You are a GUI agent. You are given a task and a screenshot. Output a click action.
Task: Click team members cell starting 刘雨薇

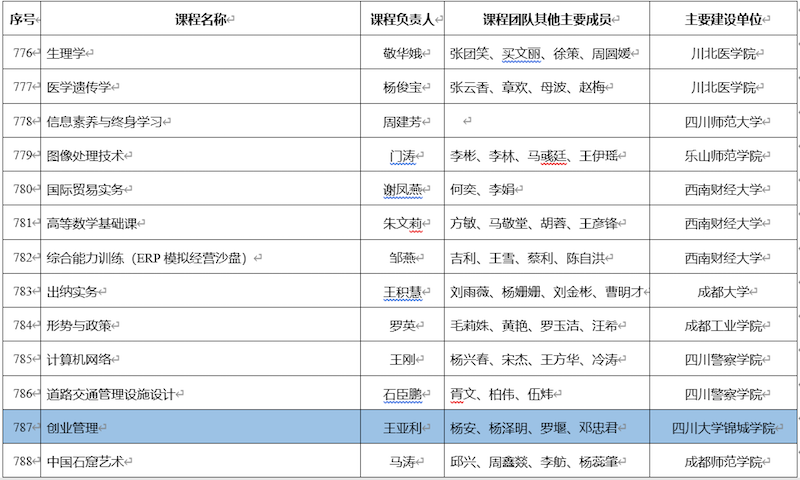point(547,291)
